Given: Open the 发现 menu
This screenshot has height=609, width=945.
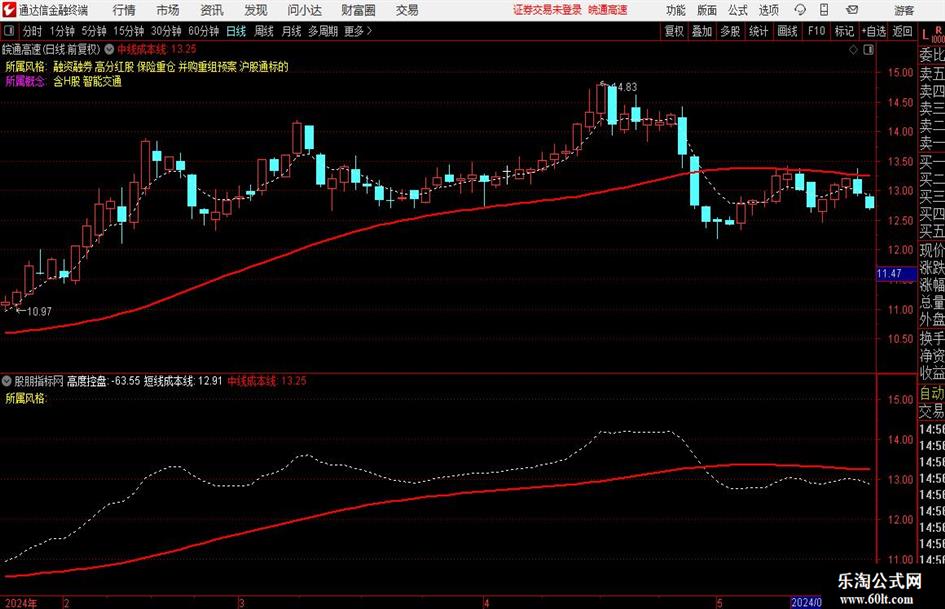Looking at the screenshot, I should pyautogui.click(x=256, y=10).
